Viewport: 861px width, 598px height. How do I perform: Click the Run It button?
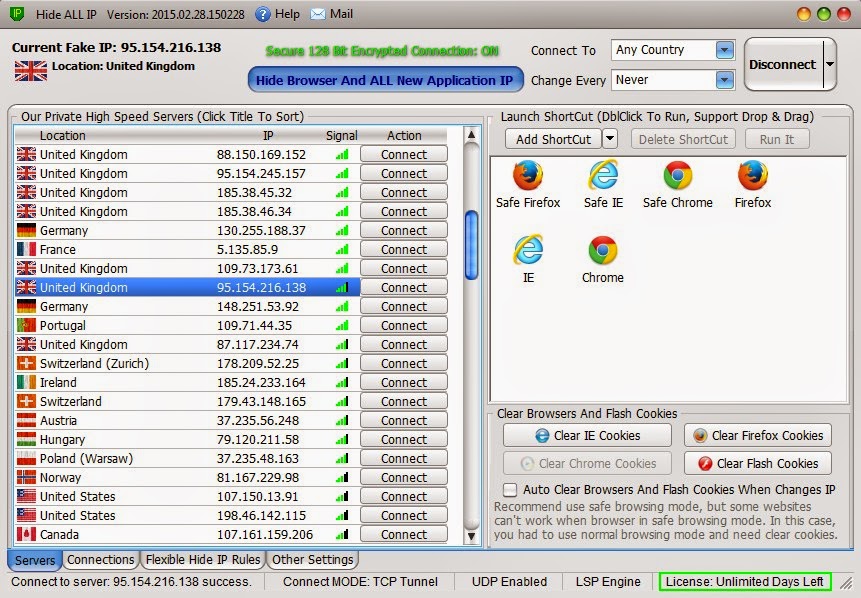pyautogui.click(x=776, y=139)
